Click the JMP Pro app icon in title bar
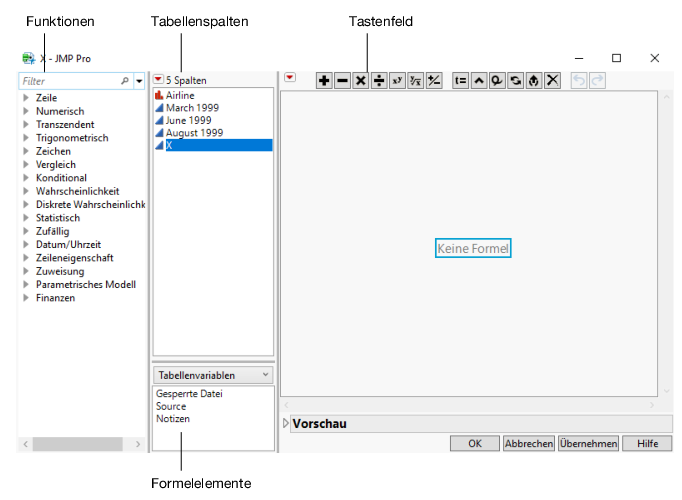Viewport: 682px width, 500px height. pos(29,58)
